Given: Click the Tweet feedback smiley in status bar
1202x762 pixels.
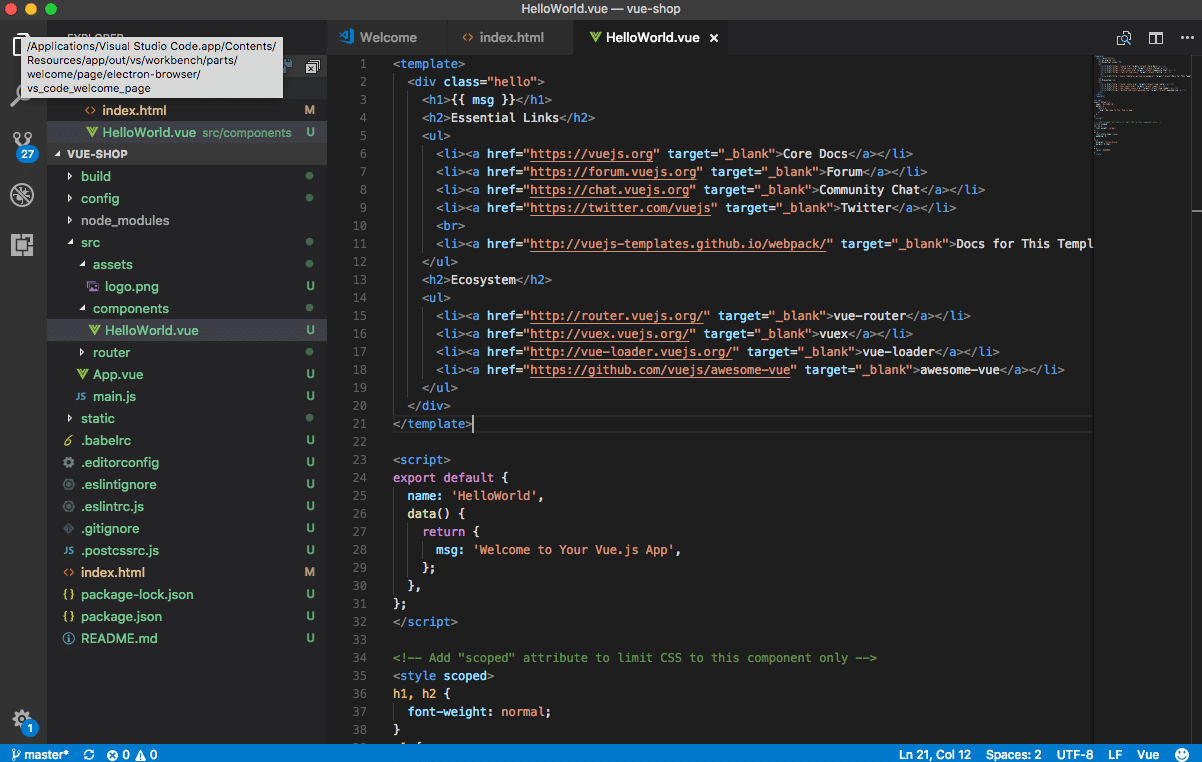Looking at the screenshot, I should (x=1183, y=754).
